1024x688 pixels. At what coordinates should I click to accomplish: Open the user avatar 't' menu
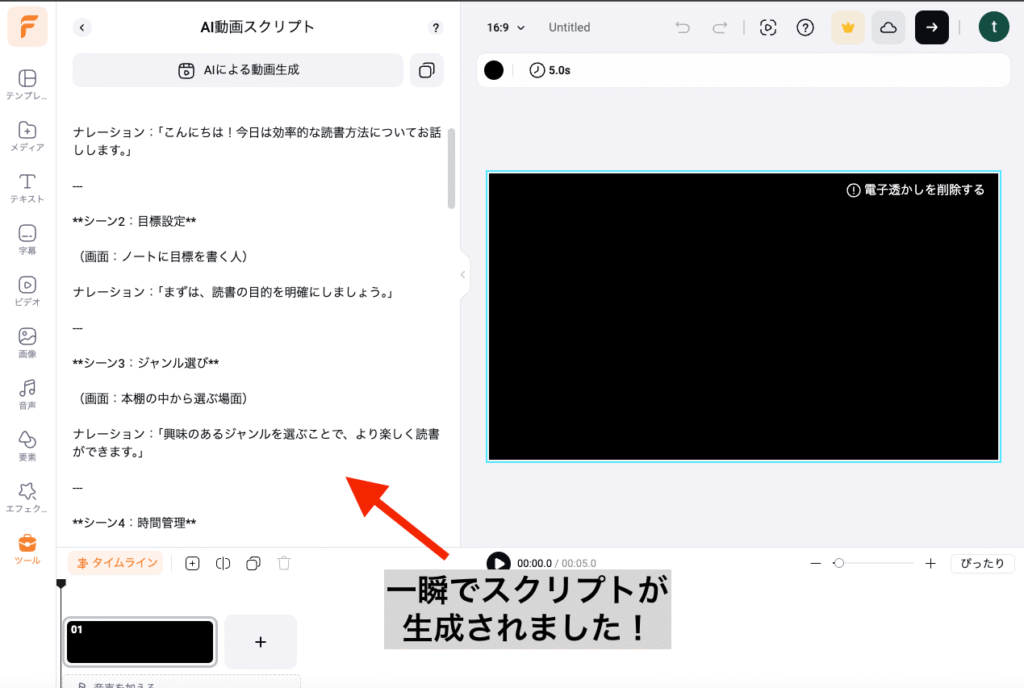[x=993, y=27]
